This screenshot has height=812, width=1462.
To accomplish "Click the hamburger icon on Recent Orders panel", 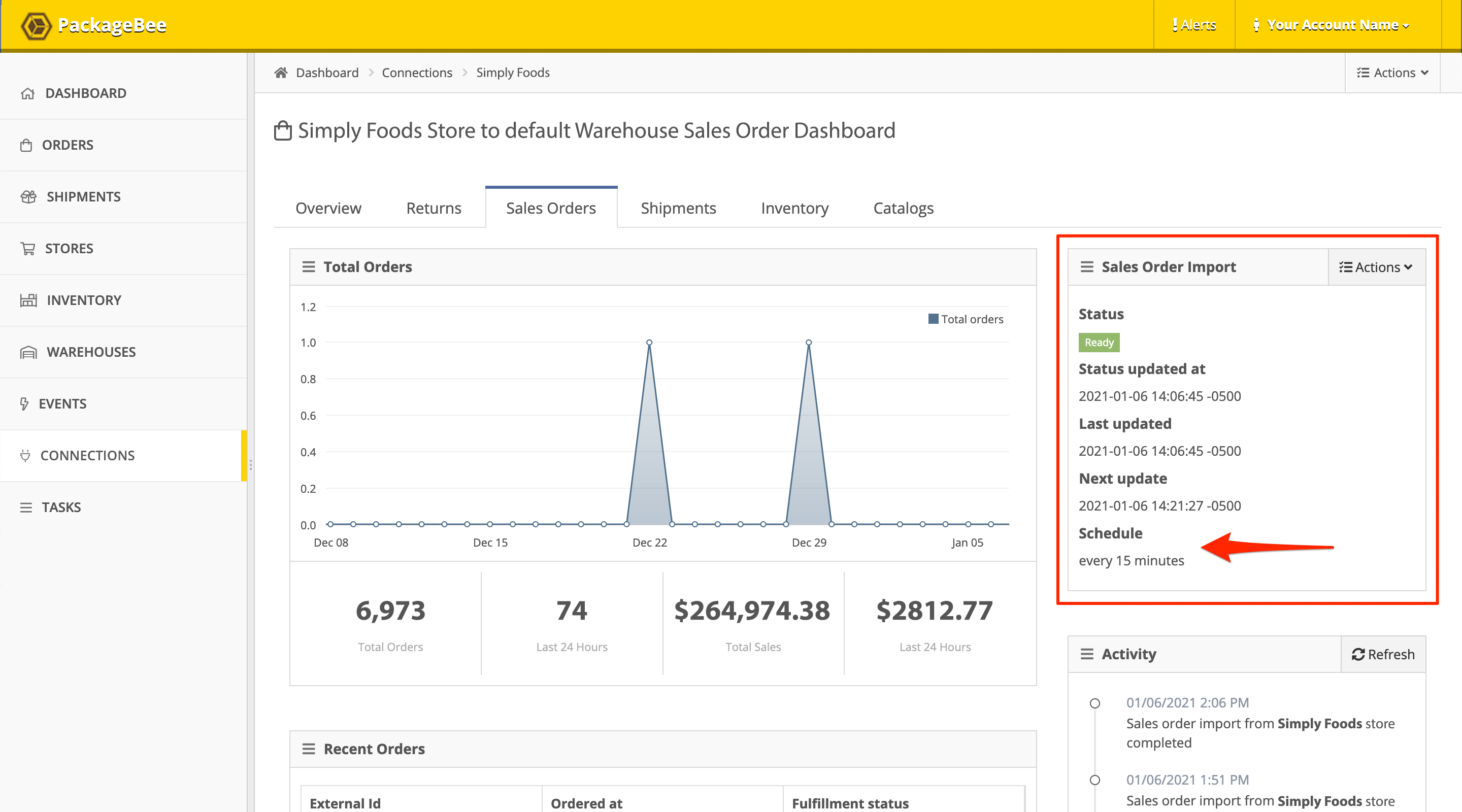I will tap(308, 749).
